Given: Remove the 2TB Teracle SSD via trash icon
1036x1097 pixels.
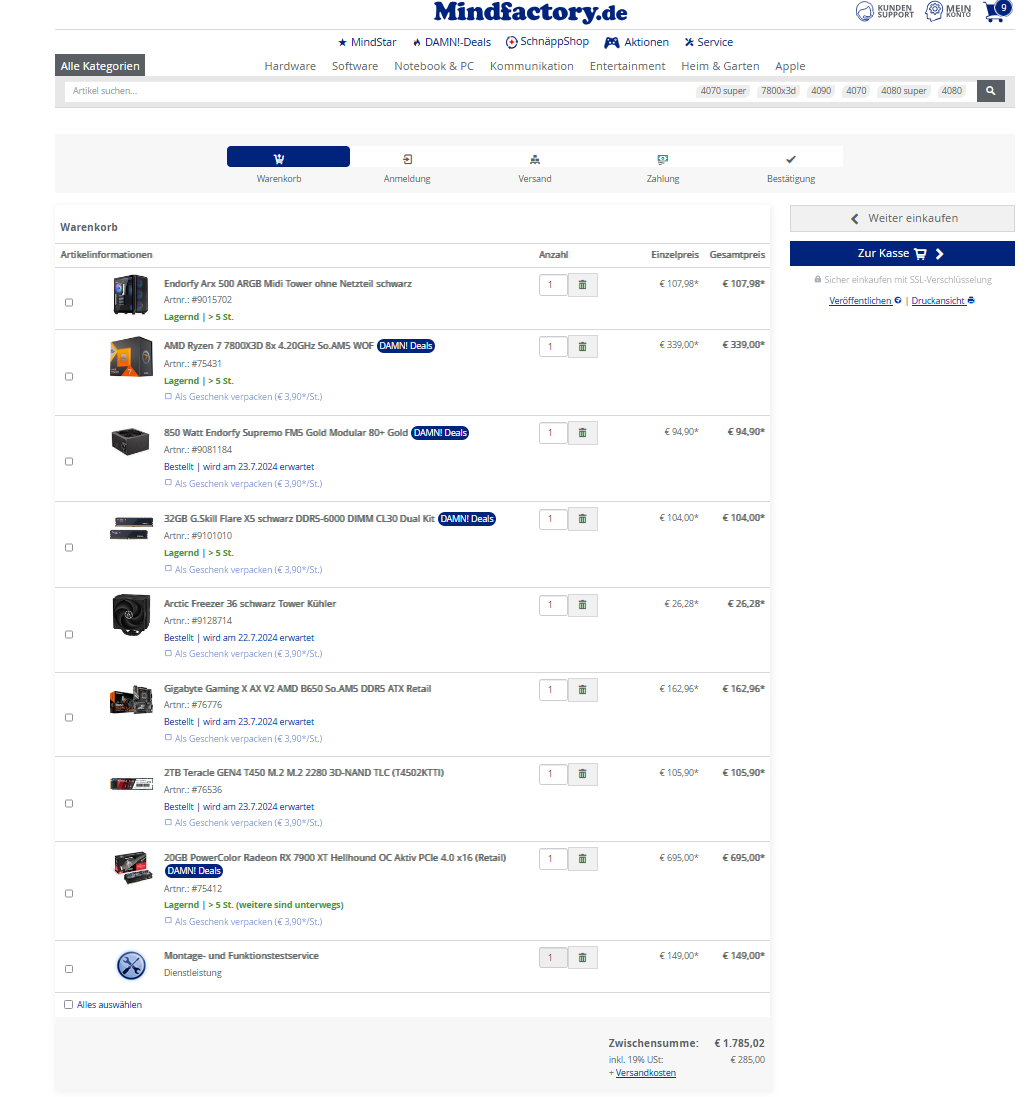Looking at the screenshot, I should click(x=582, y=774).
